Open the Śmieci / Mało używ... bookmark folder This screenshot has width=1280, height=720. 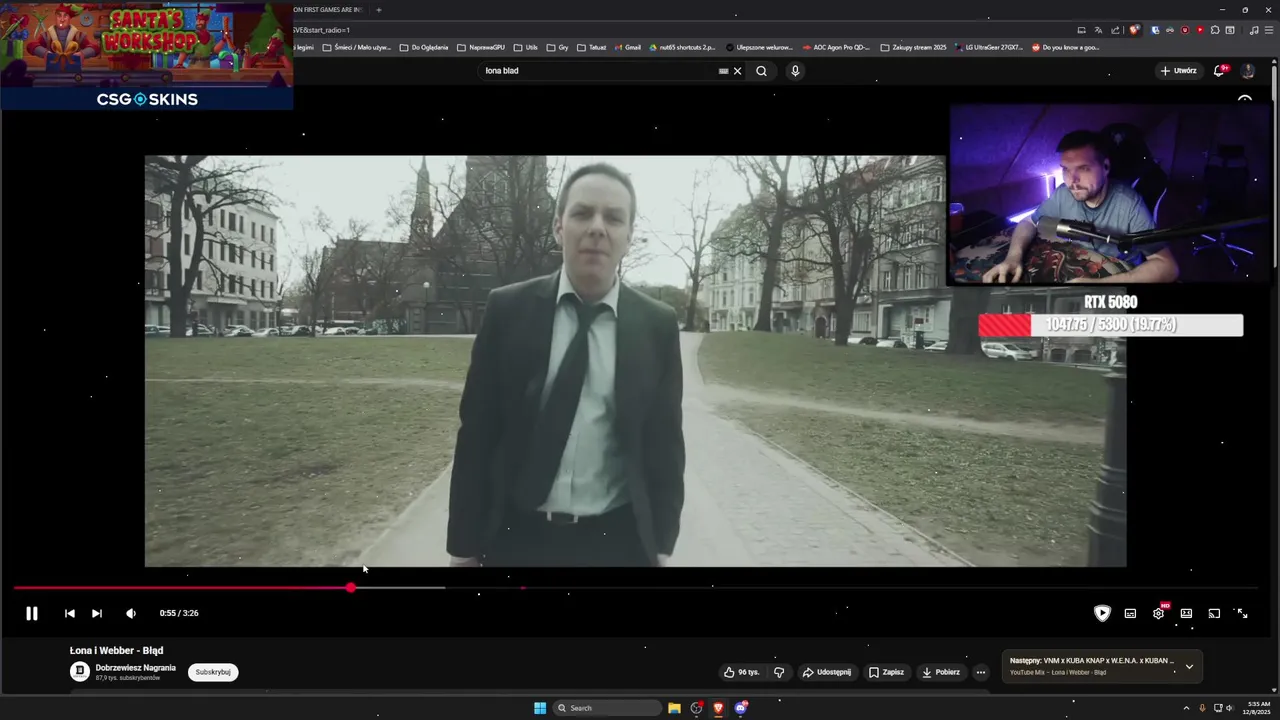tap(356, 47)
